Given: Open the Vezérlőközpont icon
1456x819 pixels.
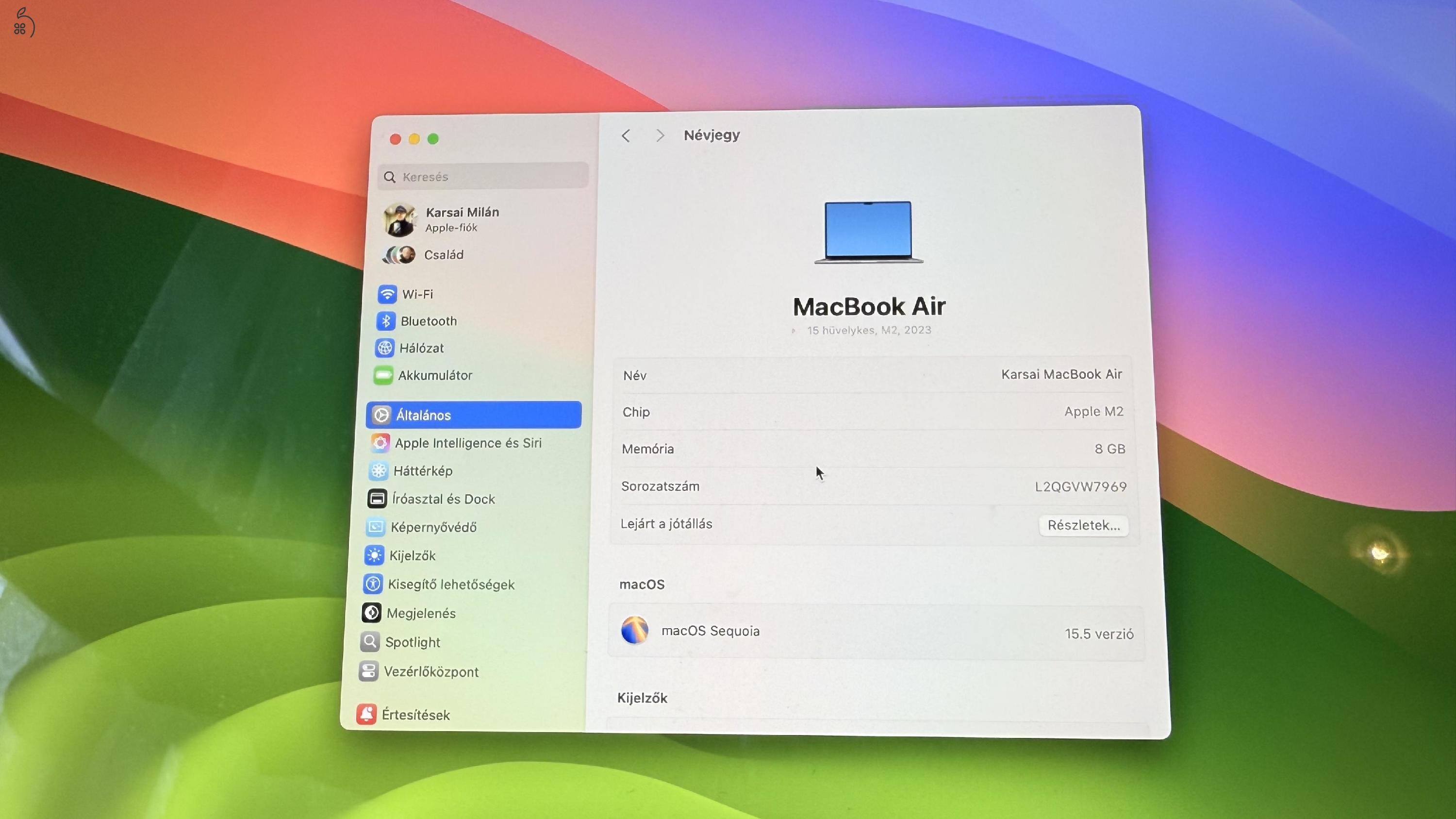Looking at the screenshot, I should pos(368,671).
